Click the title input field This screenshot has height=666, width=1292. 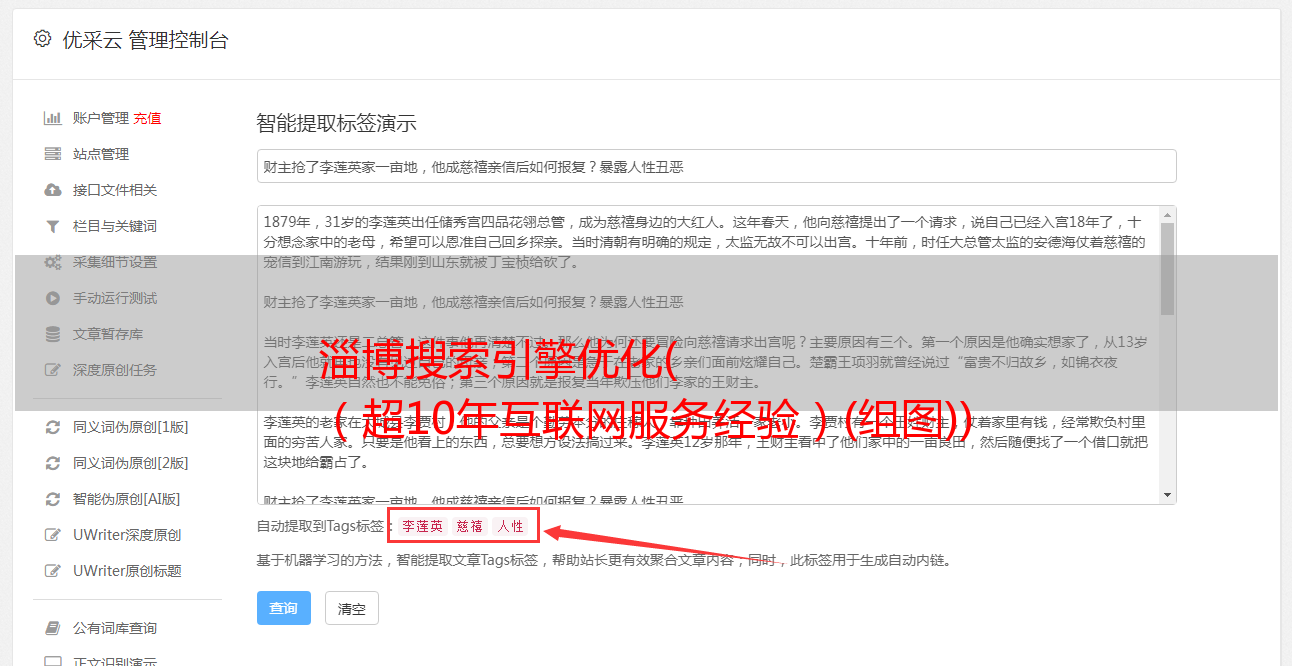tap(716, 166)
